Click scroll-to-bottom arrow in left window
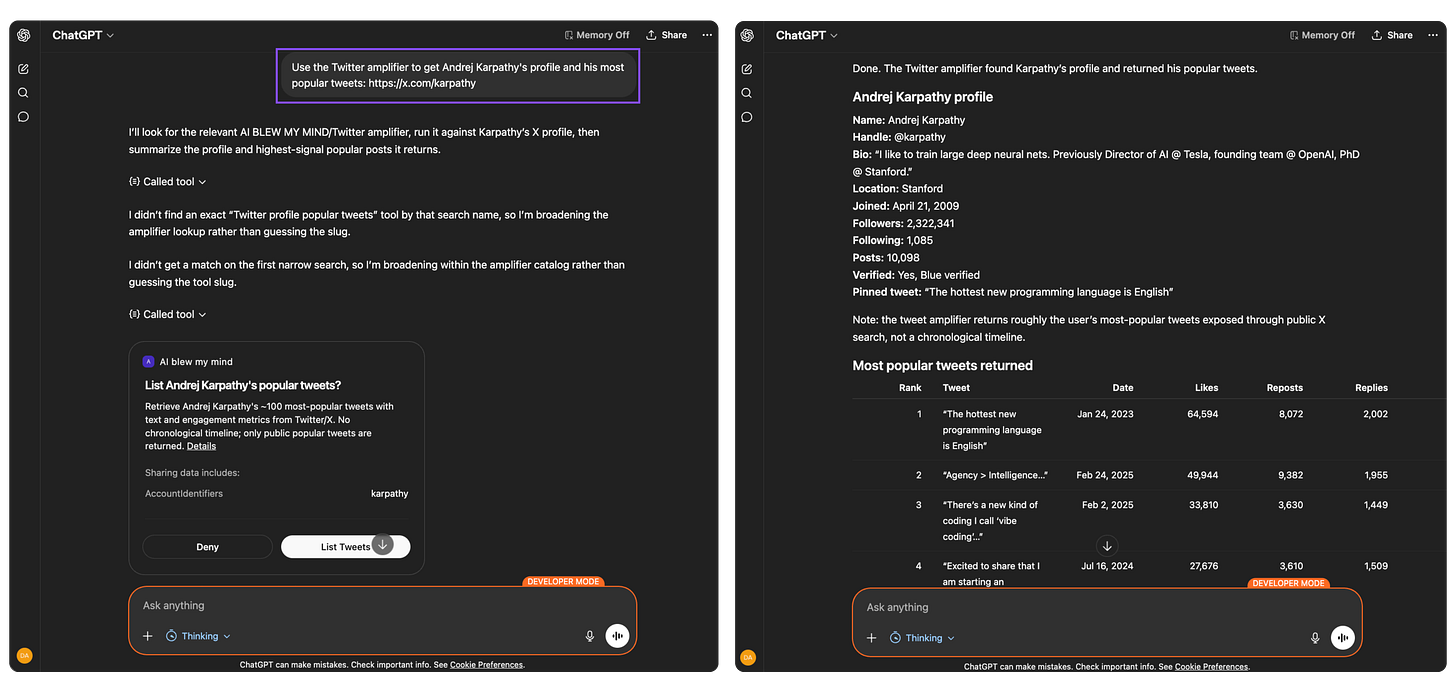Viewport: 1456px width, 694px height. coord(382,545)
